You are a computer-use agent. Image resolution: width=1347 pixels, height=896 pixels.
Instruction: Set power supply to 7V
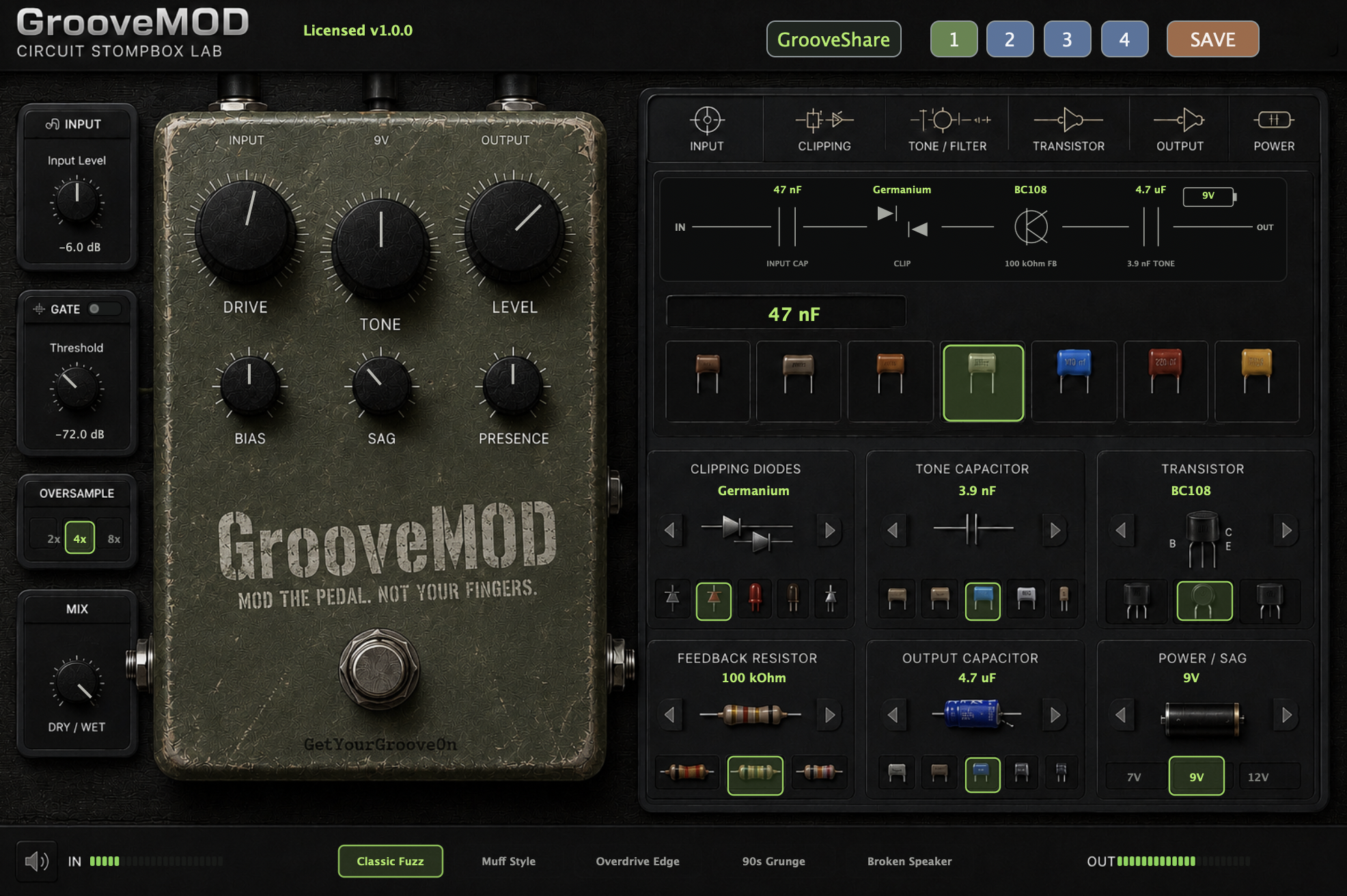[1134, 776]
